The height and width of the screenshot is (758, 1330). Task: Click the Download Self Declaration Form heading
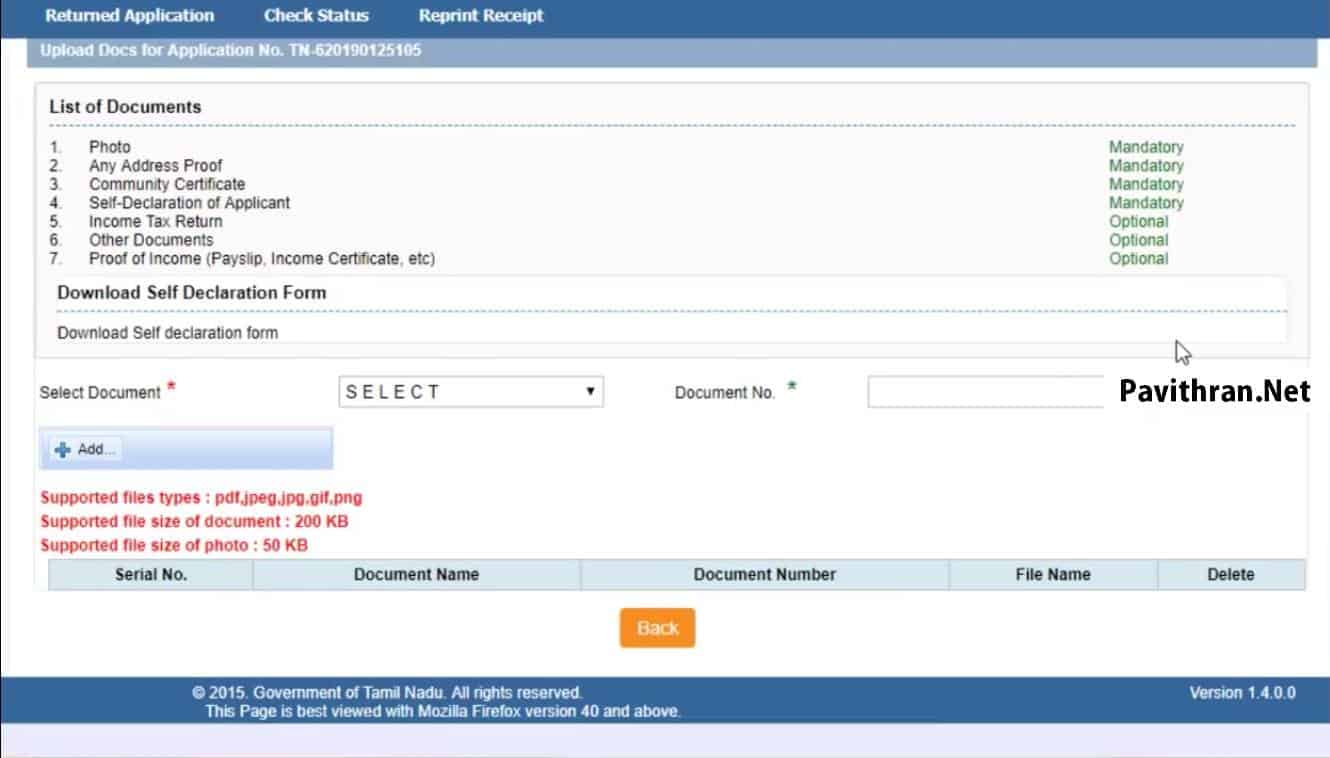(x=192, y=293)
